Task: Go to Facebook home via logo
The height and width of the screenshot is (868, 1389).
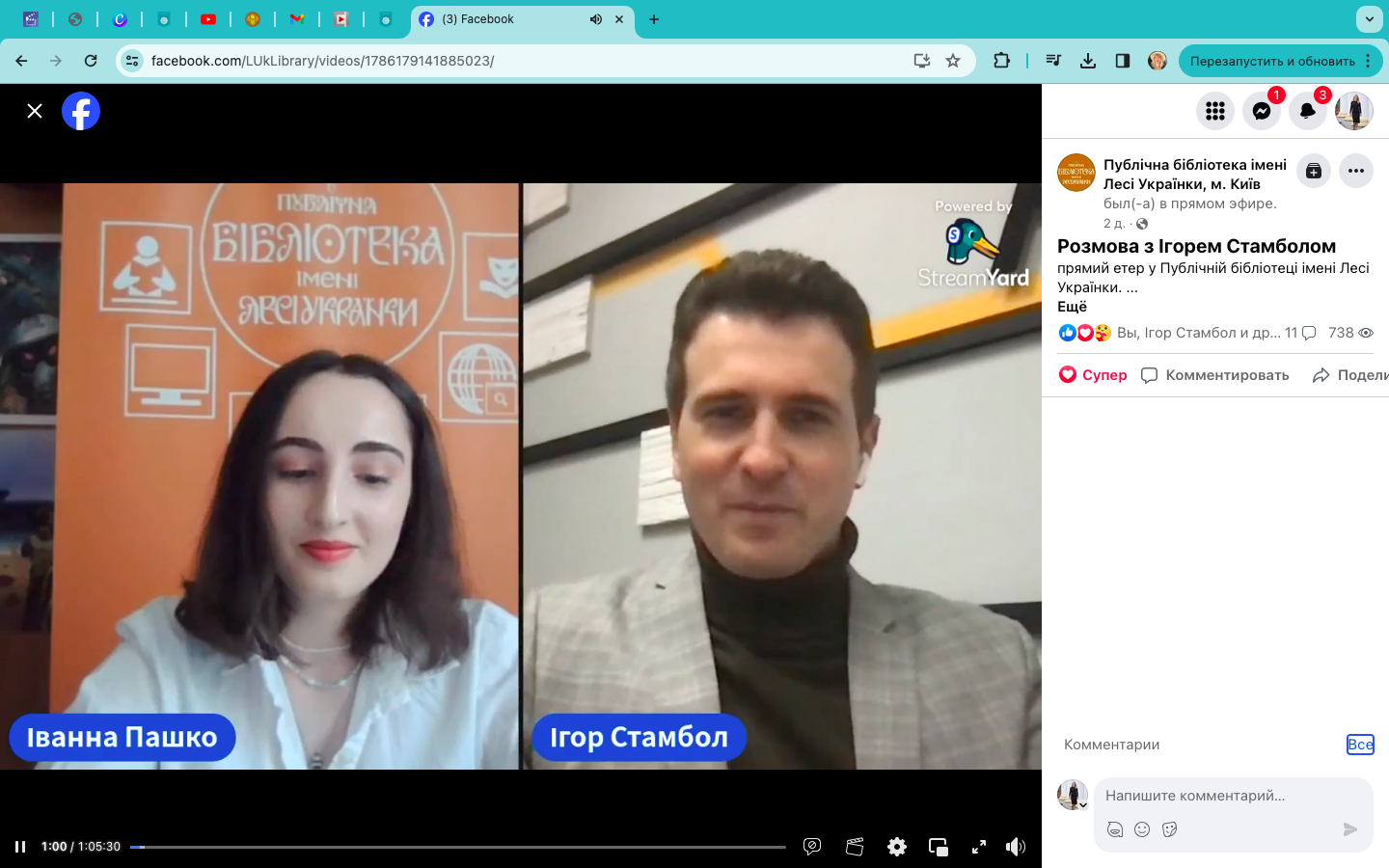Action: [81, 111]
